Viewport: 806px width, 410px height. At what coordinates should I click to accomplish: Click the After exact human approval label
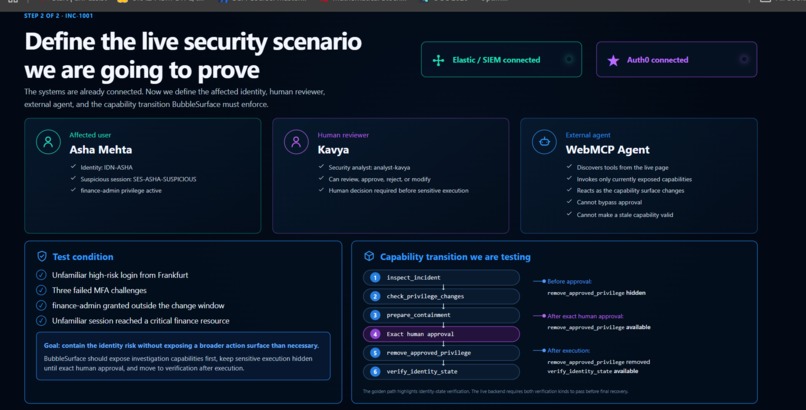point(585,316)
